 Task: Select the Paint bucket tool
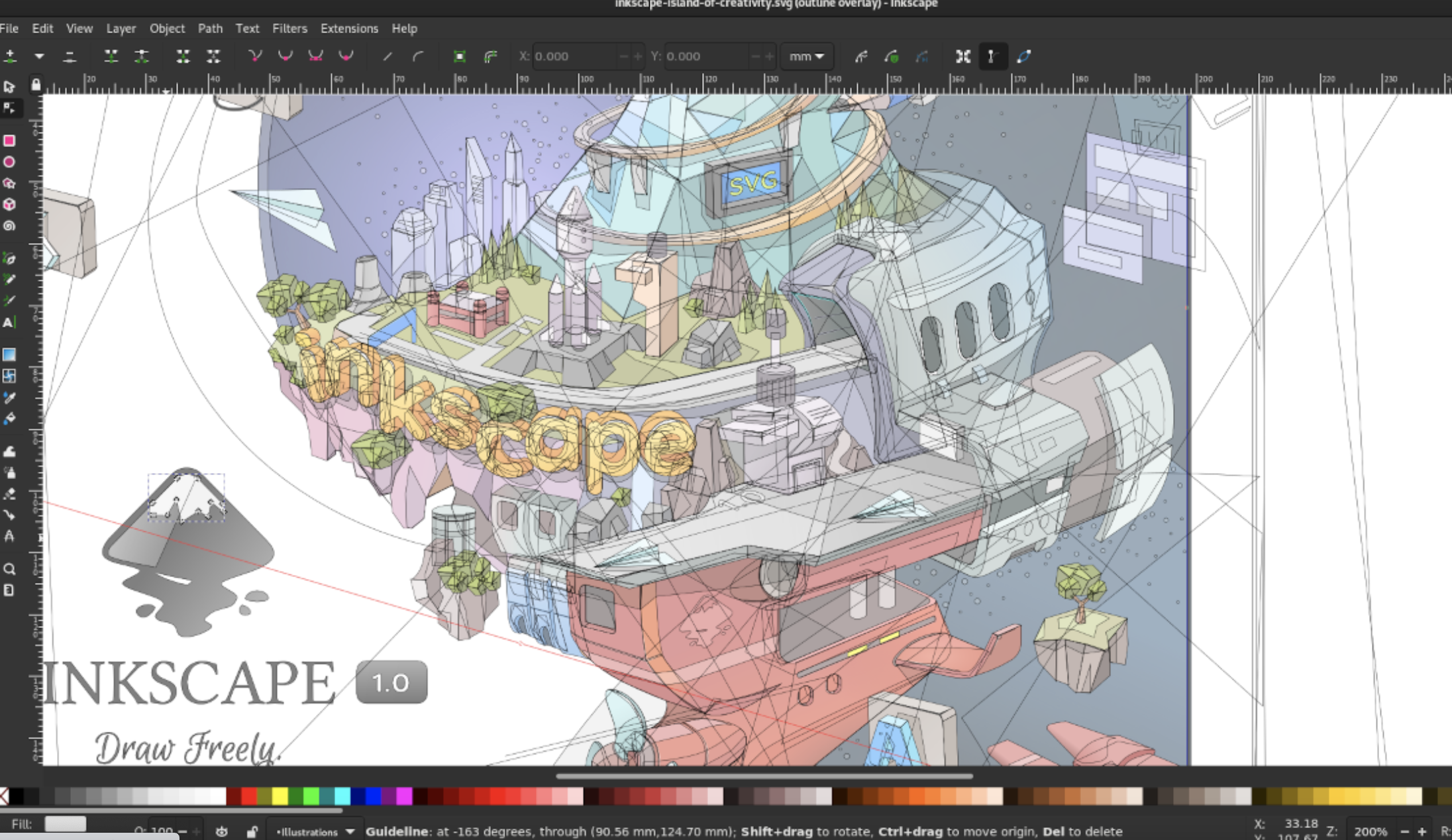pos(9,419)
